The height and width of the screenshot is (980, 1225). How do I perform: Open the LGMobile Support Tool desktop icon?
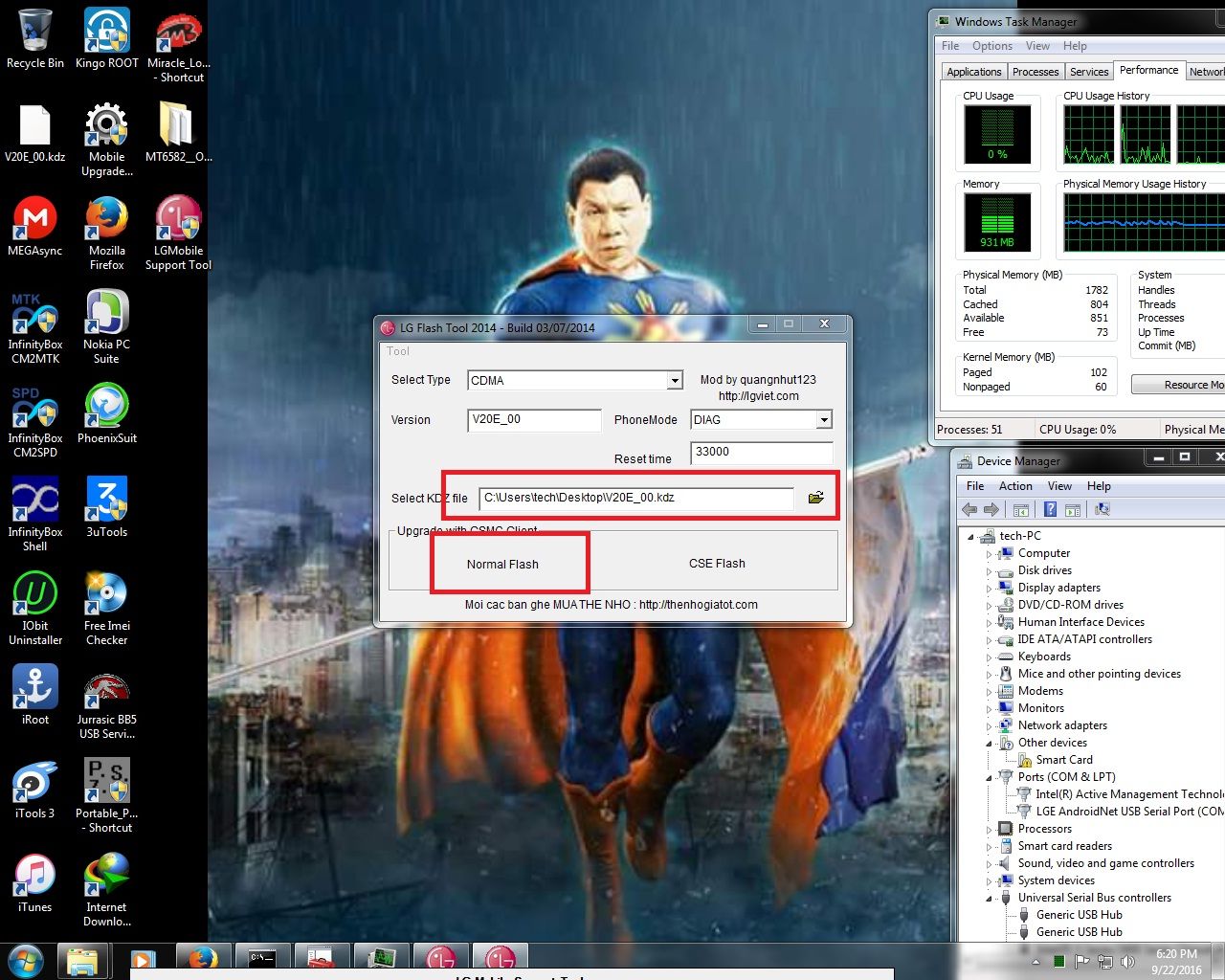[x=178, y=220]
